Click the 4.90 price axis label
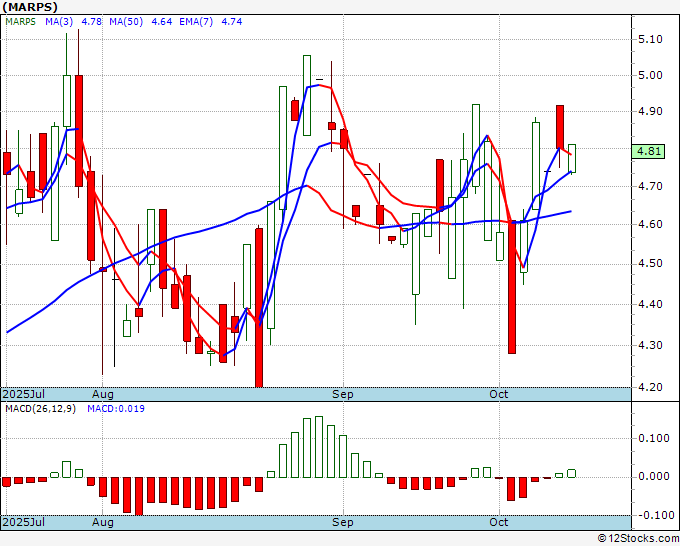Image resolution: width=680 pixels, height=546 pixels. [x=651, y=111]
